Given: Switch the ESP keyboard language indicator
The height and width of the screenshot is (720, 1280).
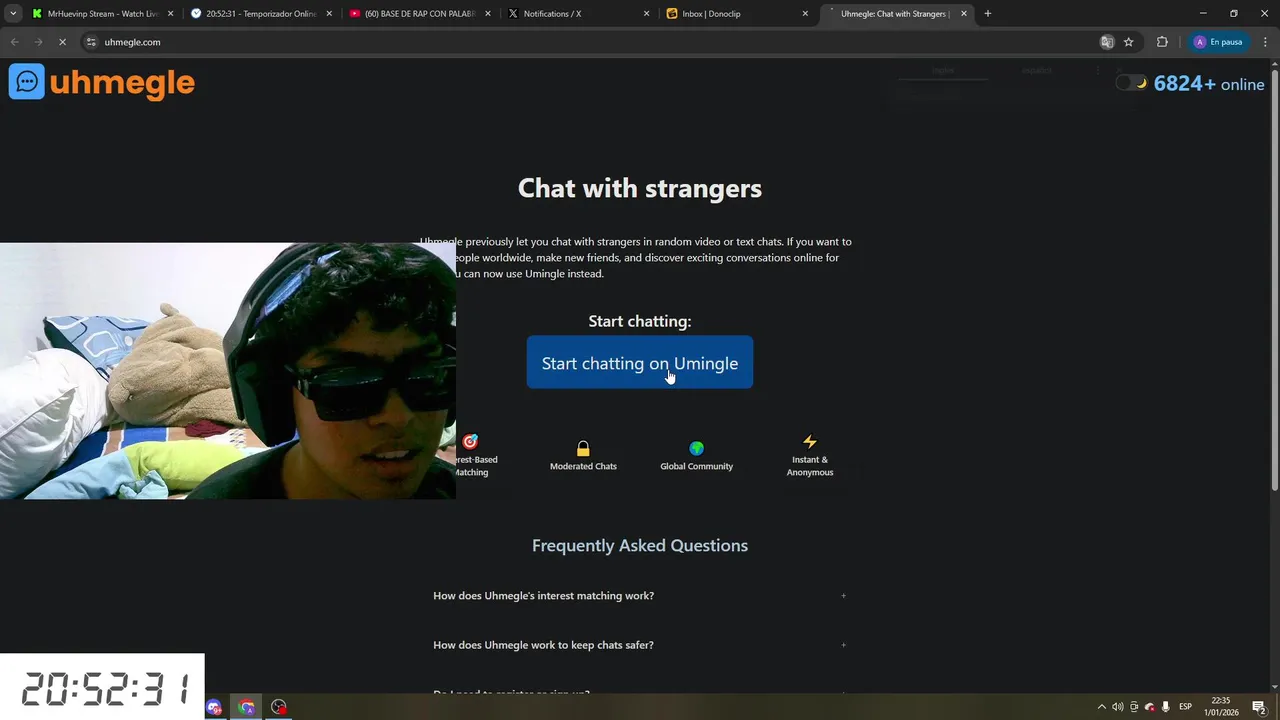Looking at the screenshot, I should (1186, 707).
